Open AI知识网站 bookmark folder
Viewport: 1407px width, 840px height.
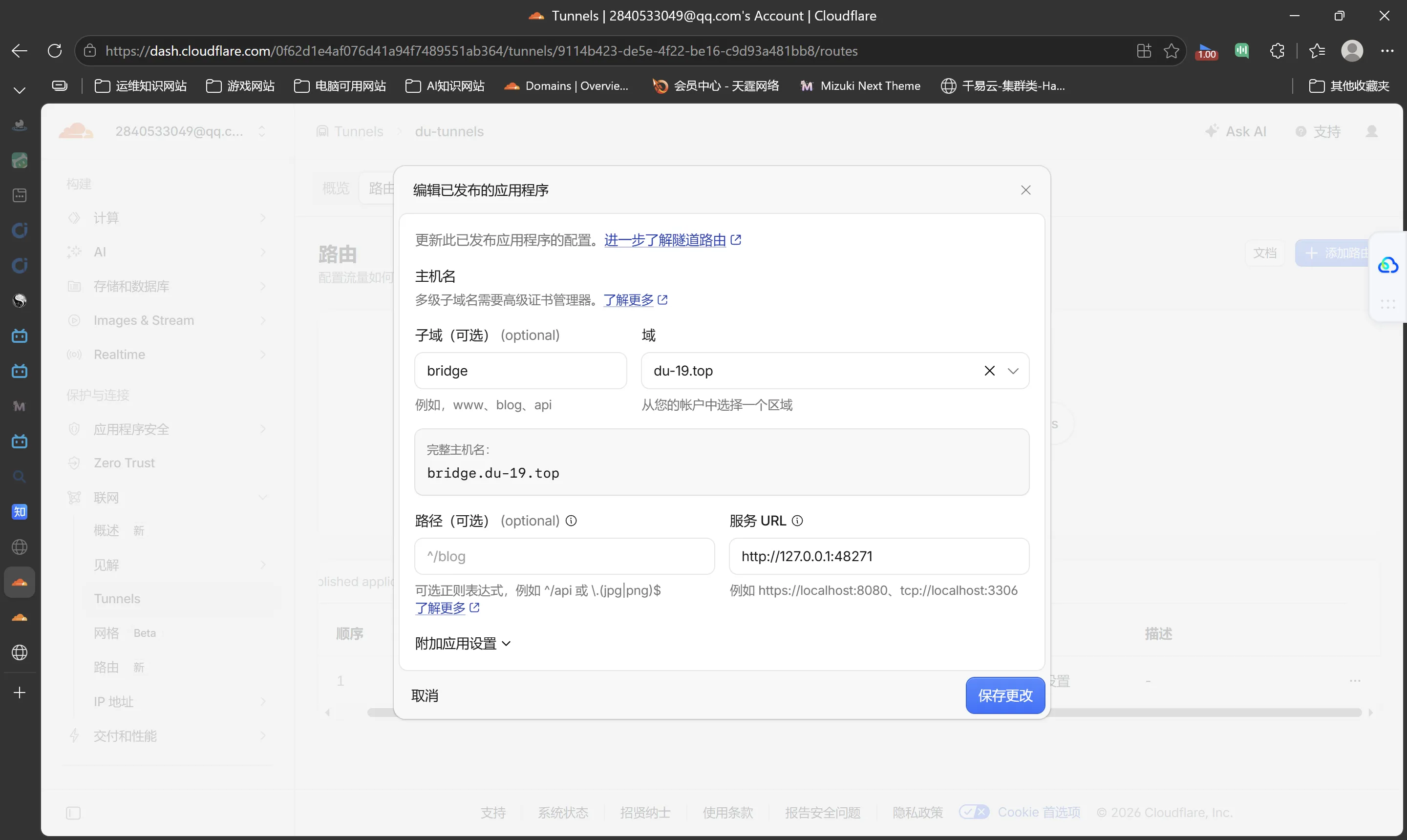445,86
